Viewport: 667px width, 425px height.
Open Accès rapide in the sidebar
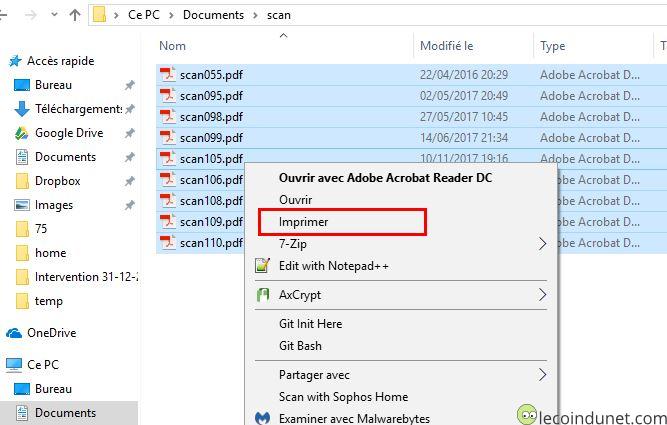60,61
